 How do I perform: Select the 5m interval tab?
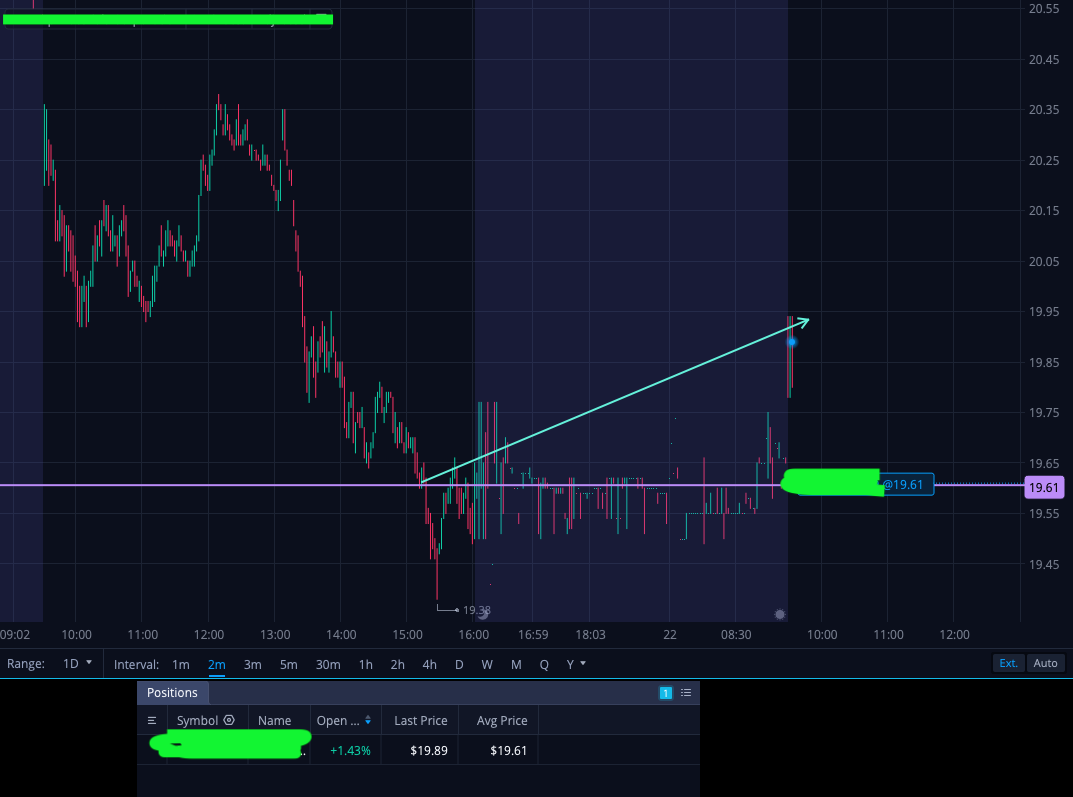289,664
